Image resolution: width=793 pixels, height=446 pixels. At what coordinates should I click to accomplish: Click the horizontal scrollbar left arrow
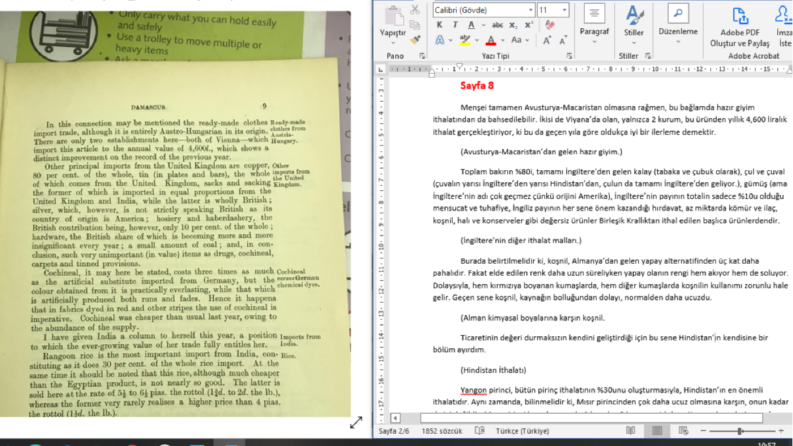395,418
